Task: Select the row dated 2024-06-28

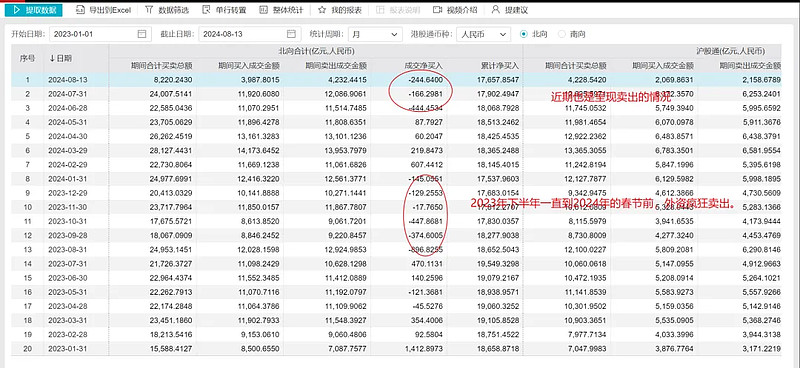Action: pos(396,108)
